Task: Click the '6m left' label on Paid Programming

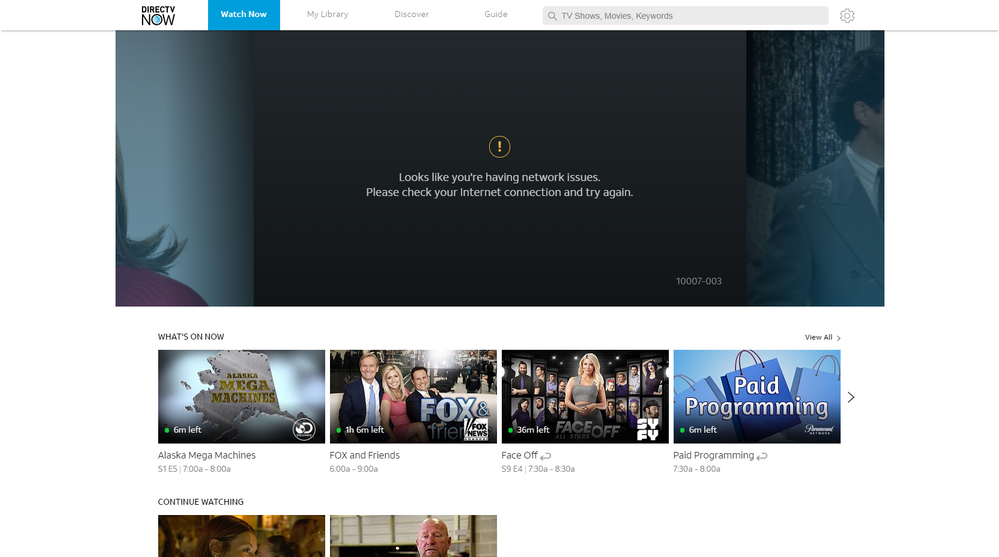Action: 703,430
